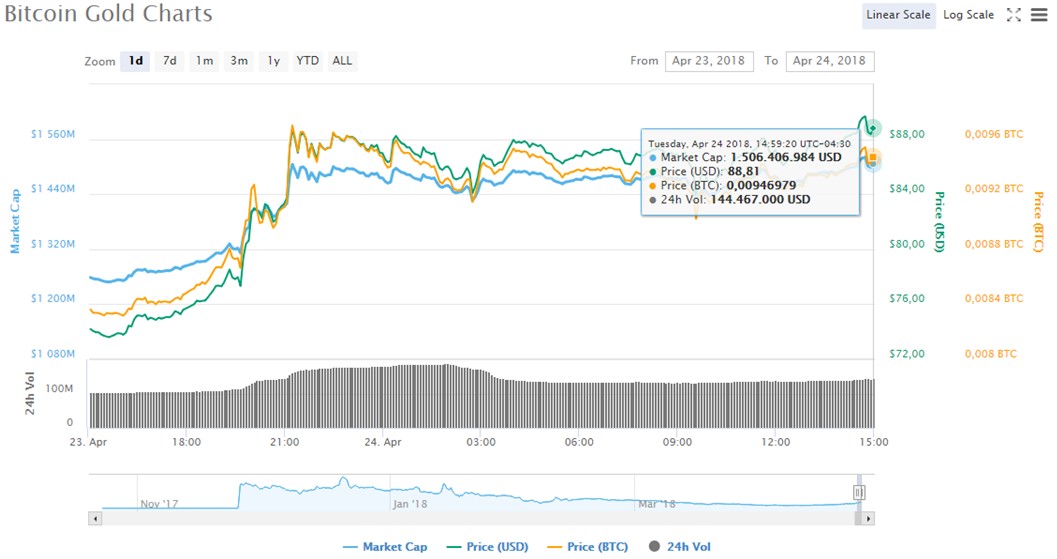Click the navigator scroll left arrow
The width and height of the screenshot is (1057, 559).
95,519
